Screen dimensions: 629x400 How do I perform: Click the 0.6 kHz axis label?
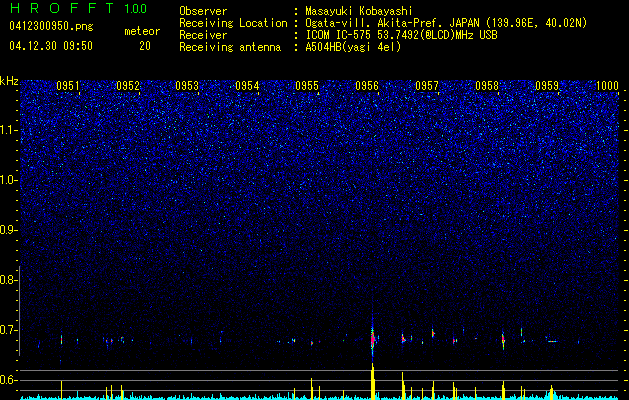click(x=9, y=380)
